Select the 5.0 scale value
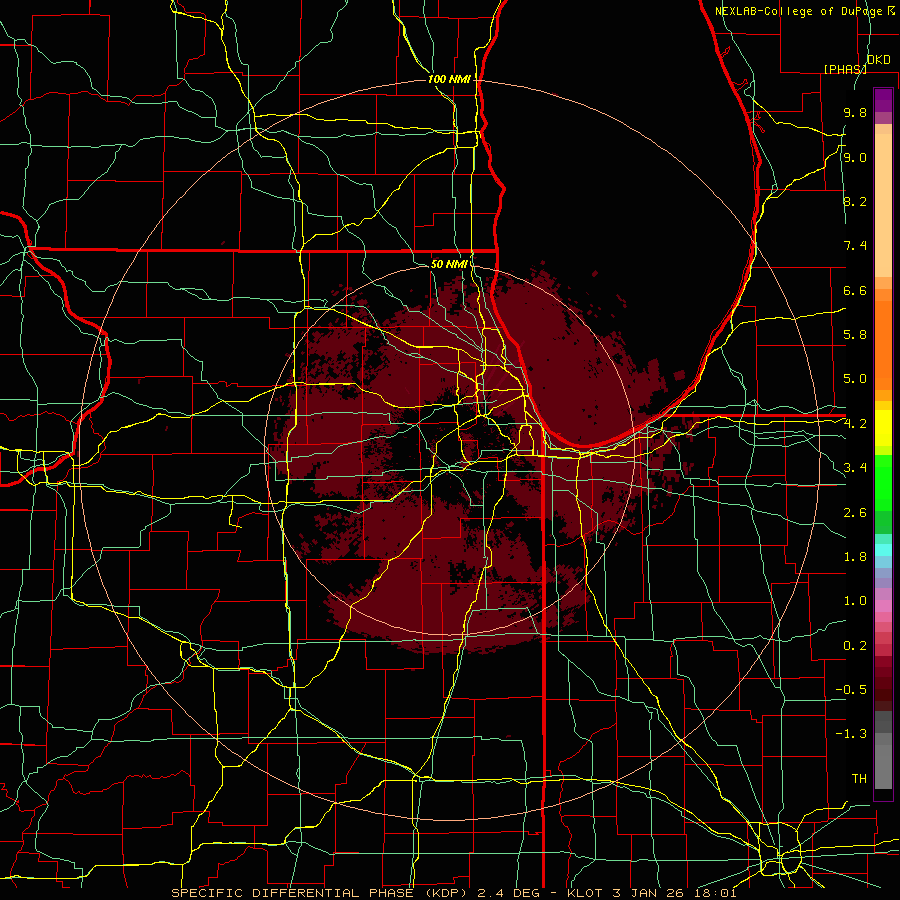The width and height of the screenshot is (900, 900). [855, 379]
